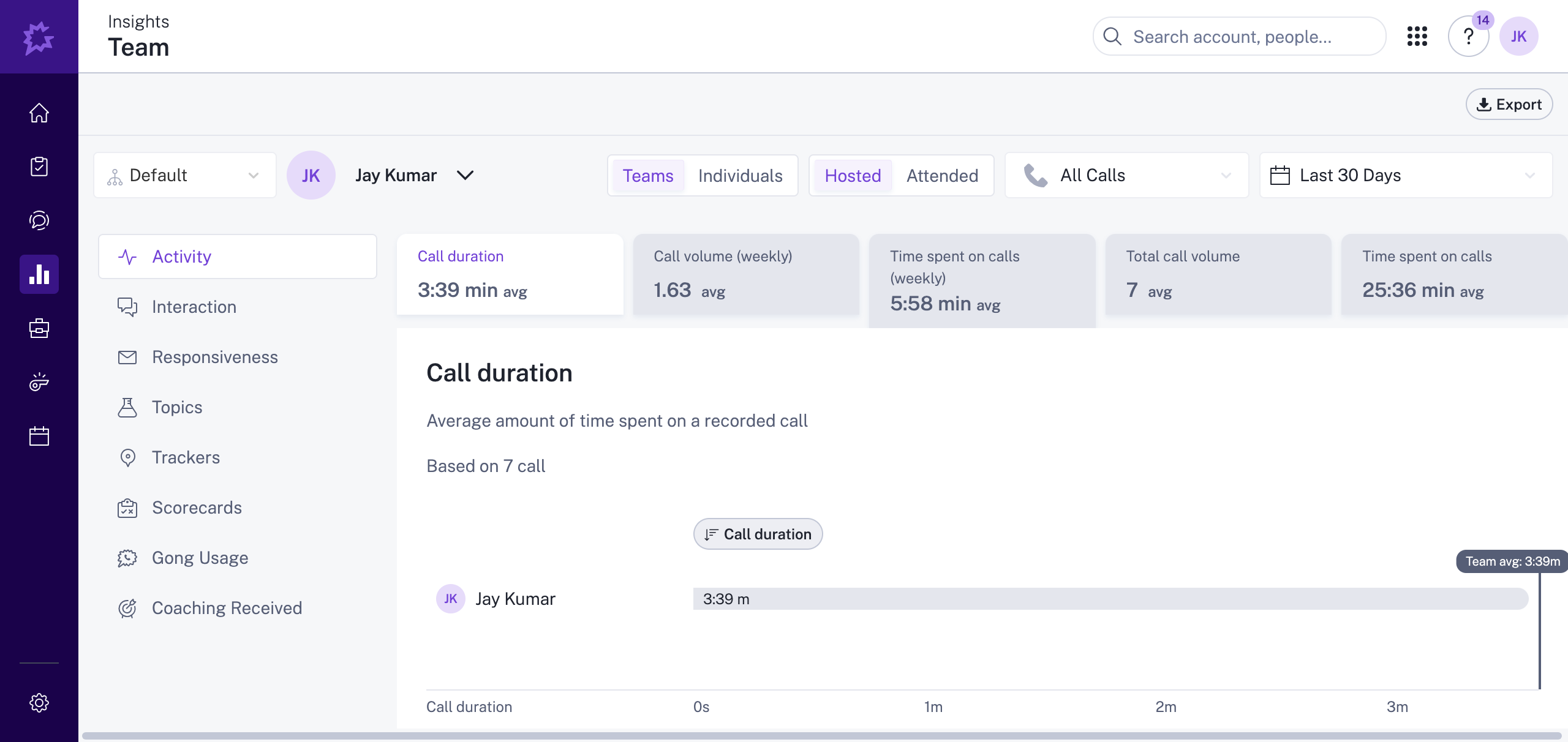
Task: Open the apps grid icon near search
Action: 1417,36
